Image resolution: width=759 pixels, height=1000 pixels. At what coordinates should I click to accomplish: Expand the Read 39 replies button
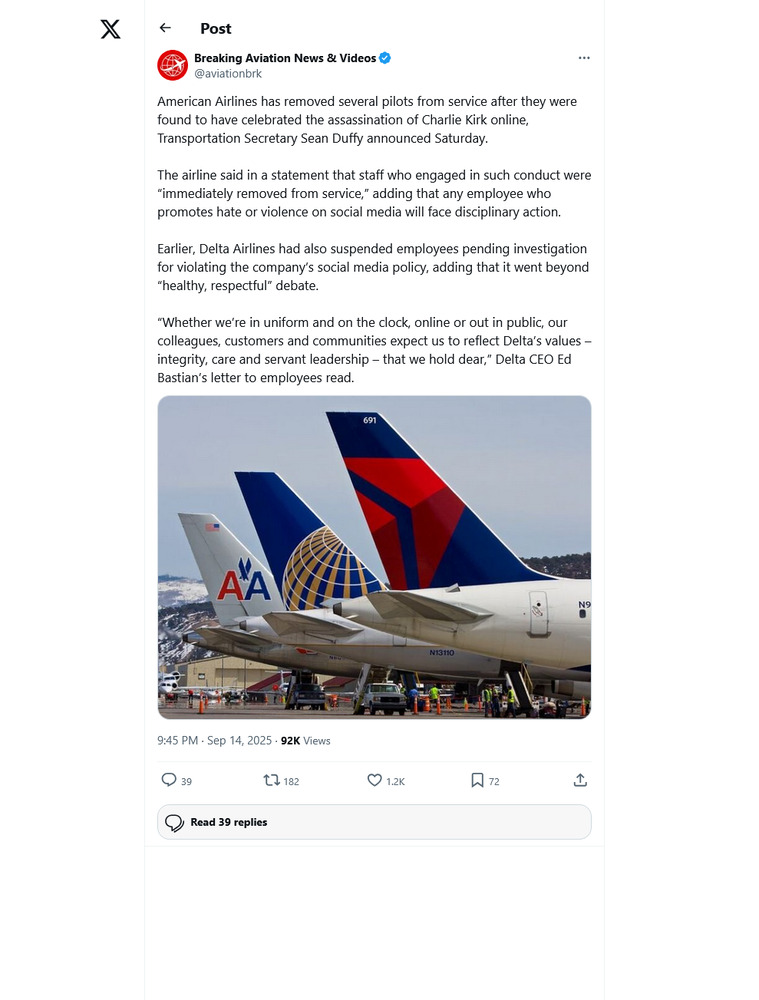[x=374, y=822]
